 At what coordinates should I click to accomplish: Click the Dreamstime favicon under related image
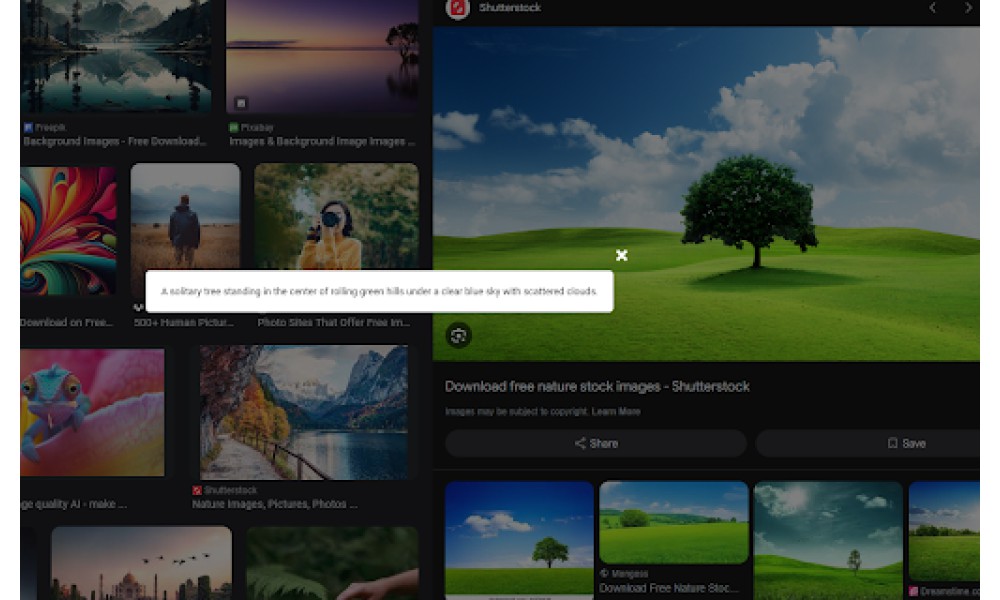(x=913, y=592)
